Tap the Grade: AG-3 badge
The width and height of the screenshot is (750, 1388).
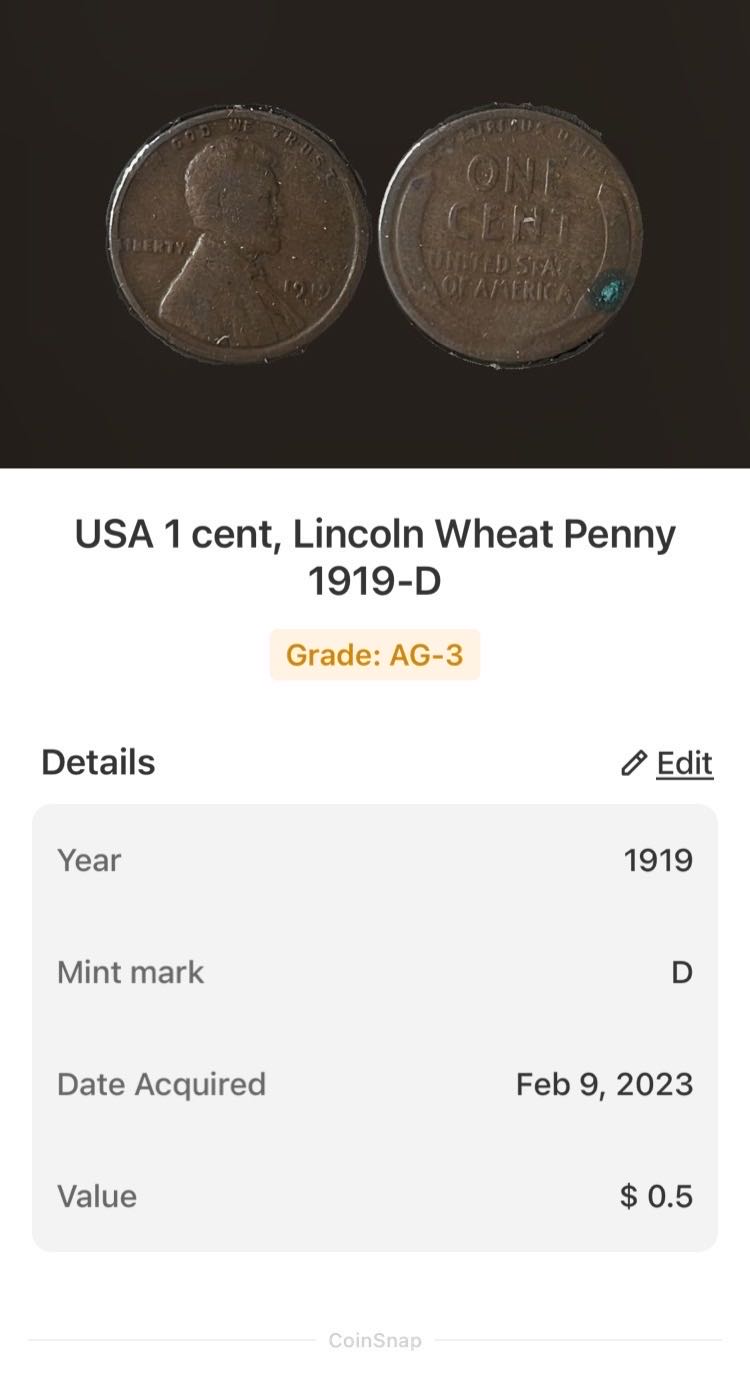[375, 655]
